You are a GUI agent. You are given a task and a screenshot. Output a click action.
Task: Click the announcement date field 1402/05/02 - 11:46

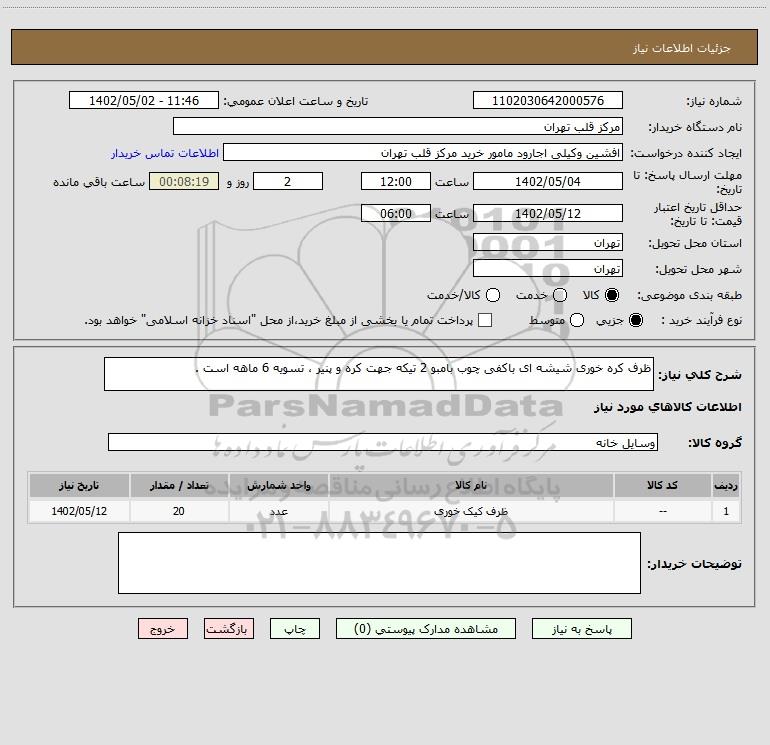(x=144, y=101)
